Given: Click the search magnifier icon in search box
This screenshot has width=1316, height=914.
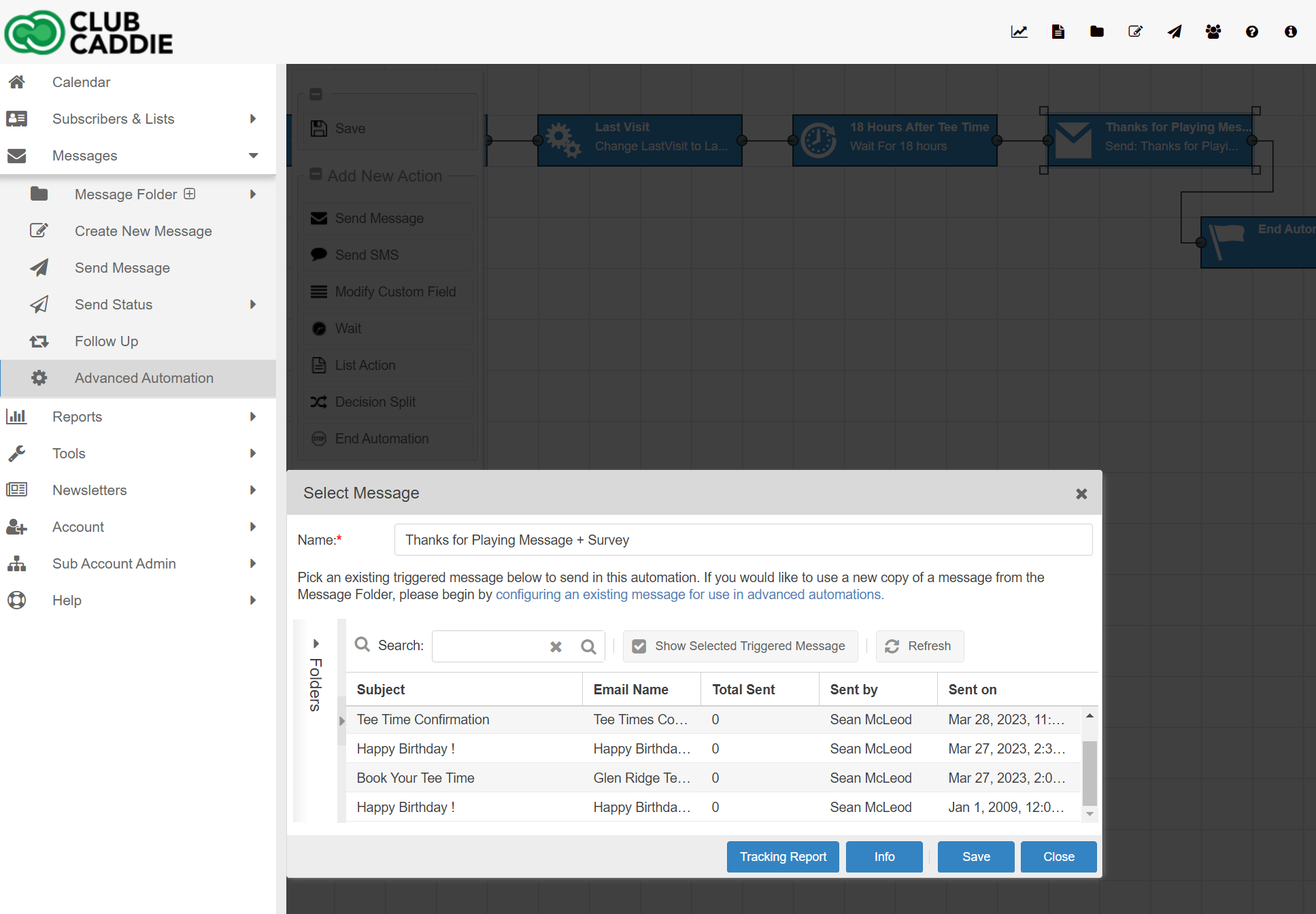Looking at the screenshot, I should 588,647.
